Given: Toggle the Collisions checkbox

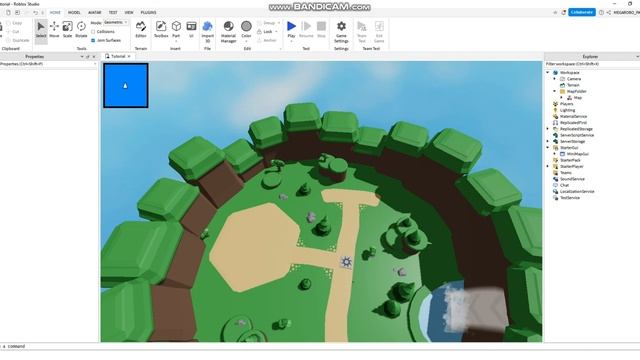Looking at the screenshot, I should pyautogui.click(x=93, y=31).
